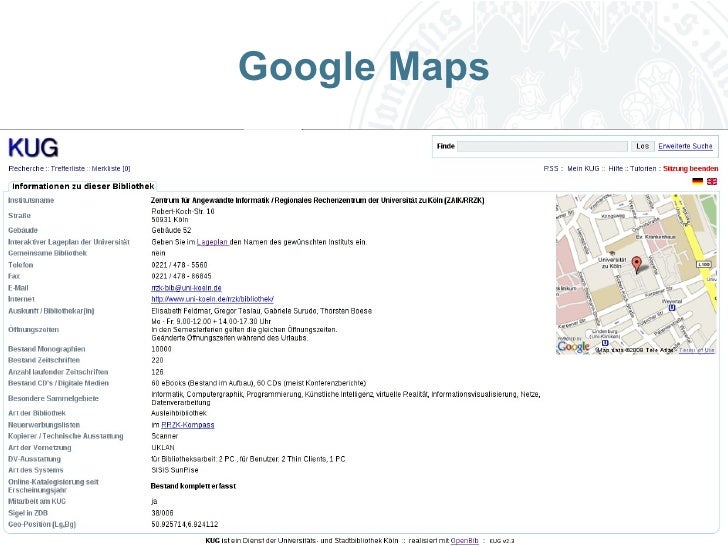The height and width of the screenshot is (546, 728).
Task: Click the Wayertal subway station icon on map
Action: (672, 307)
